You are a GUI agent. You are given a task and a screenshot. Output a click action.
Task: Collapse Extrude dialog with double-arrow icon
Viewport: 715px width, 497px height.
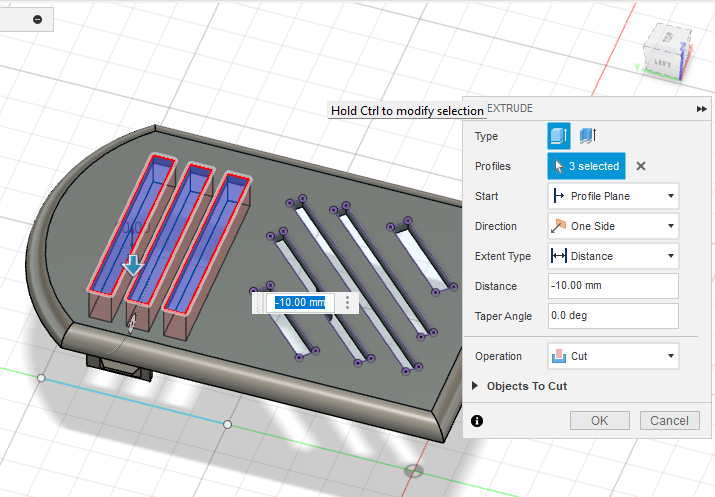click(x=701, y=109)
